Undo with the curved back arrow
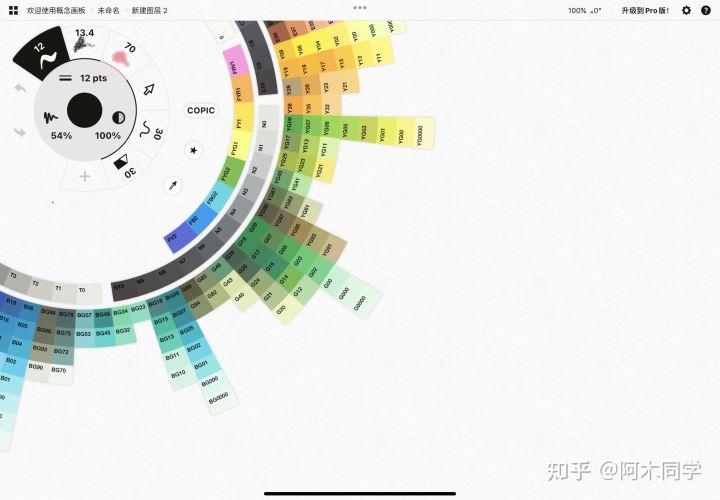720x500 pixels. [20, 88]
